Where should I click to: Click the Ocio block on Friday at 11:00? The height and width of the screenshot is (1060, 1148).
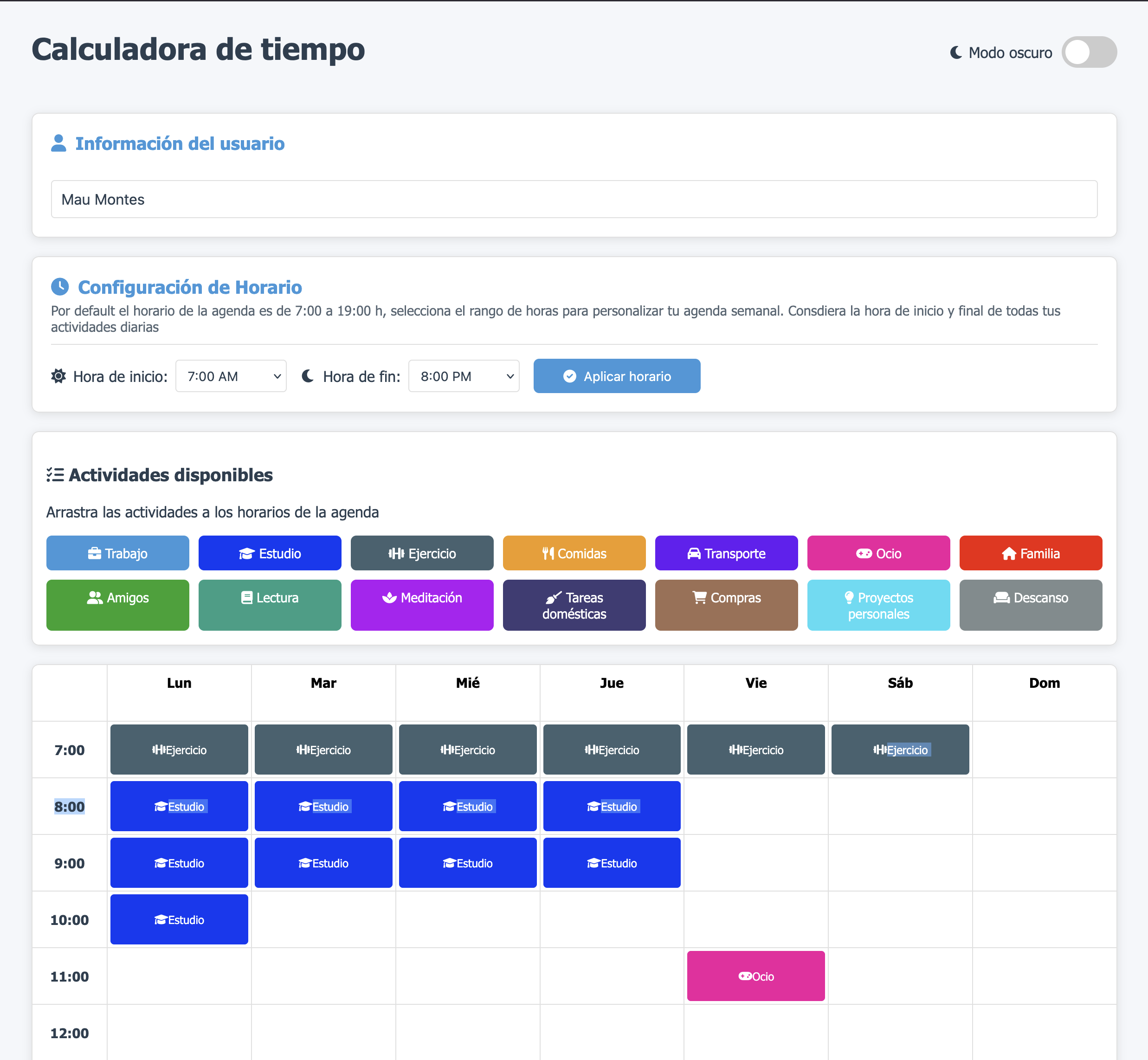755,976
